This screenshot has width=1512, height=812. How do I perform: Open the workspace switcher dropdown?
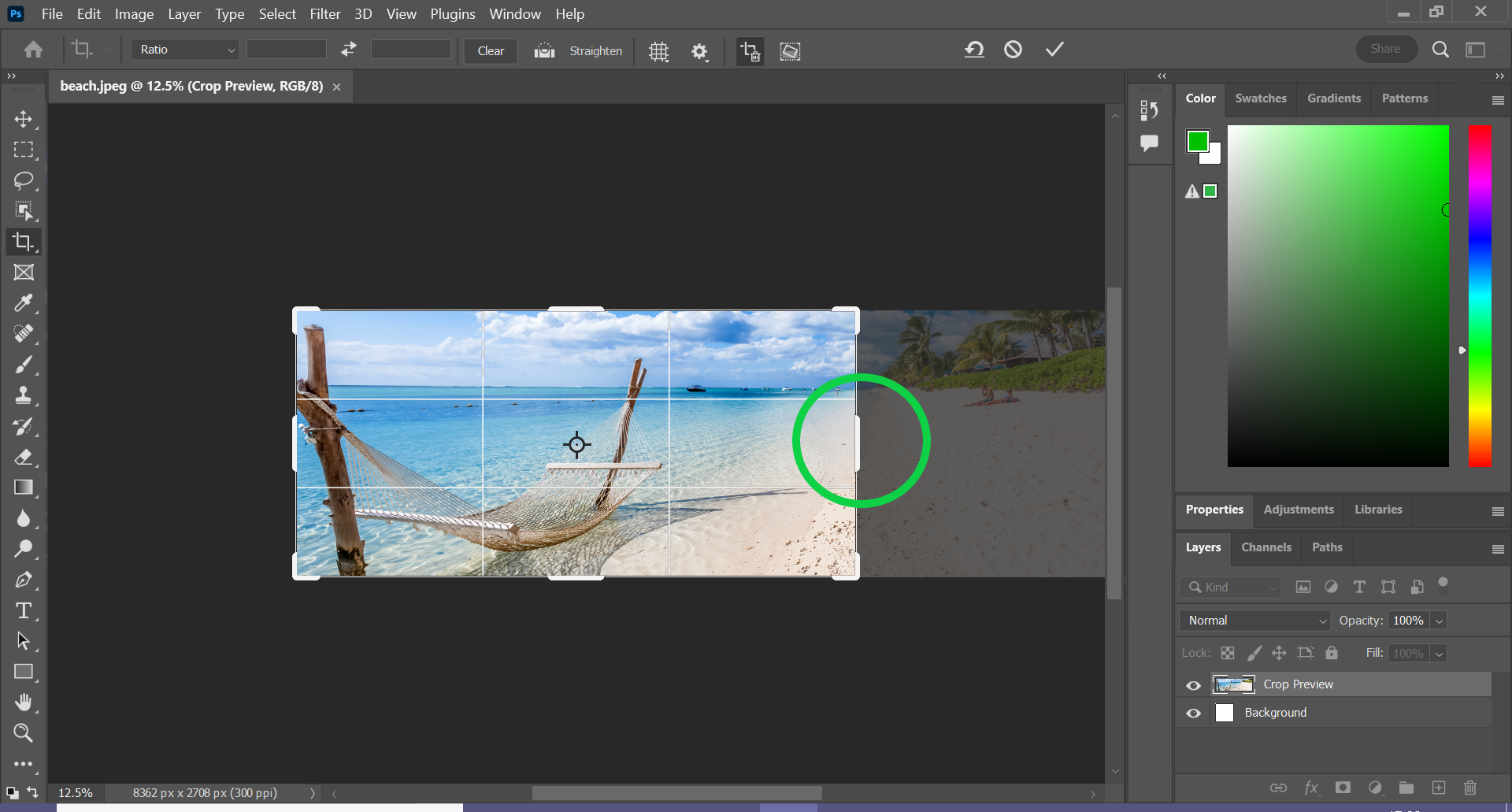coord(1476,50)
